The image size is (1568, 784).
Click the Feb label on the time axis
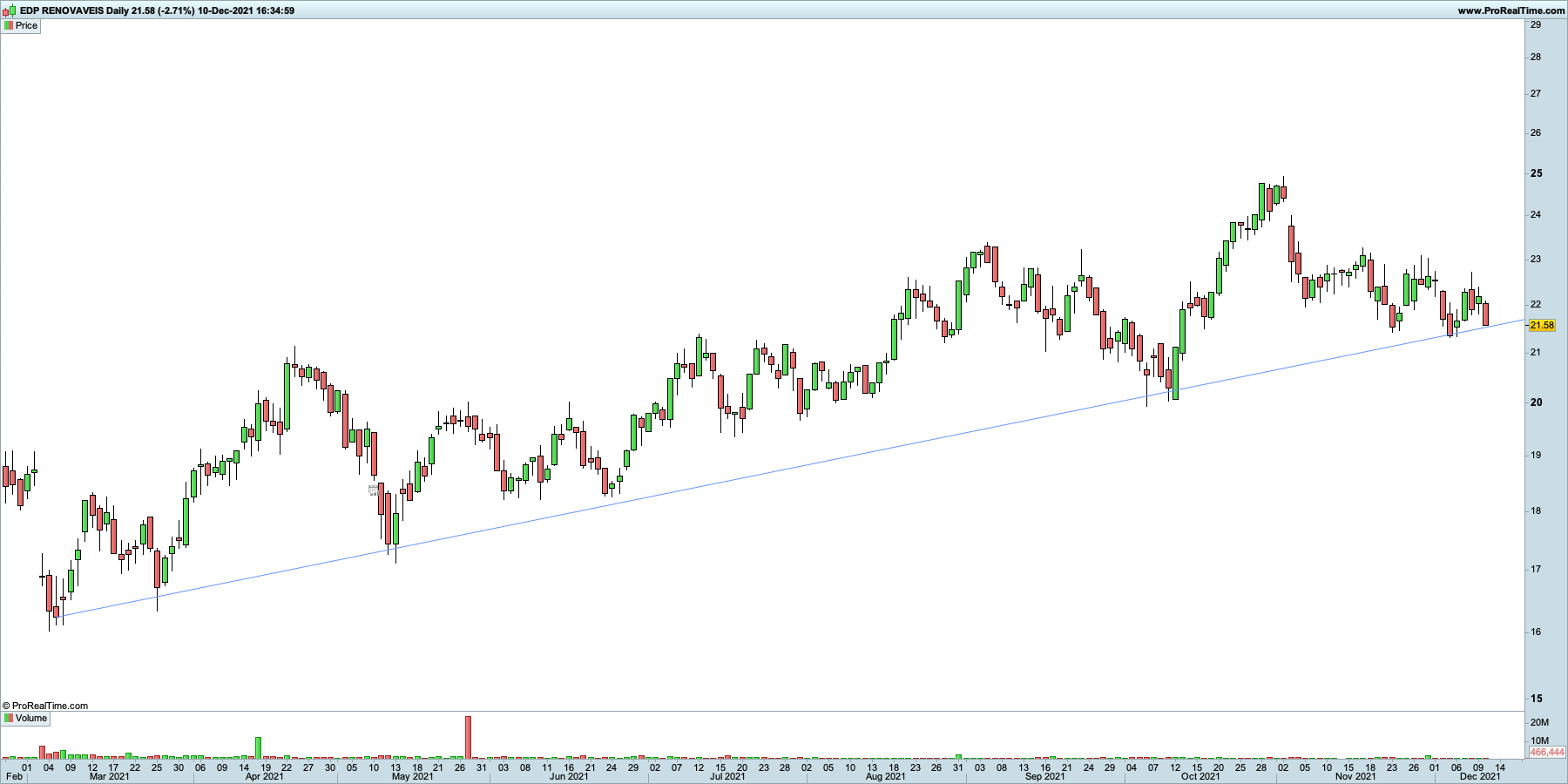(14, 776)
